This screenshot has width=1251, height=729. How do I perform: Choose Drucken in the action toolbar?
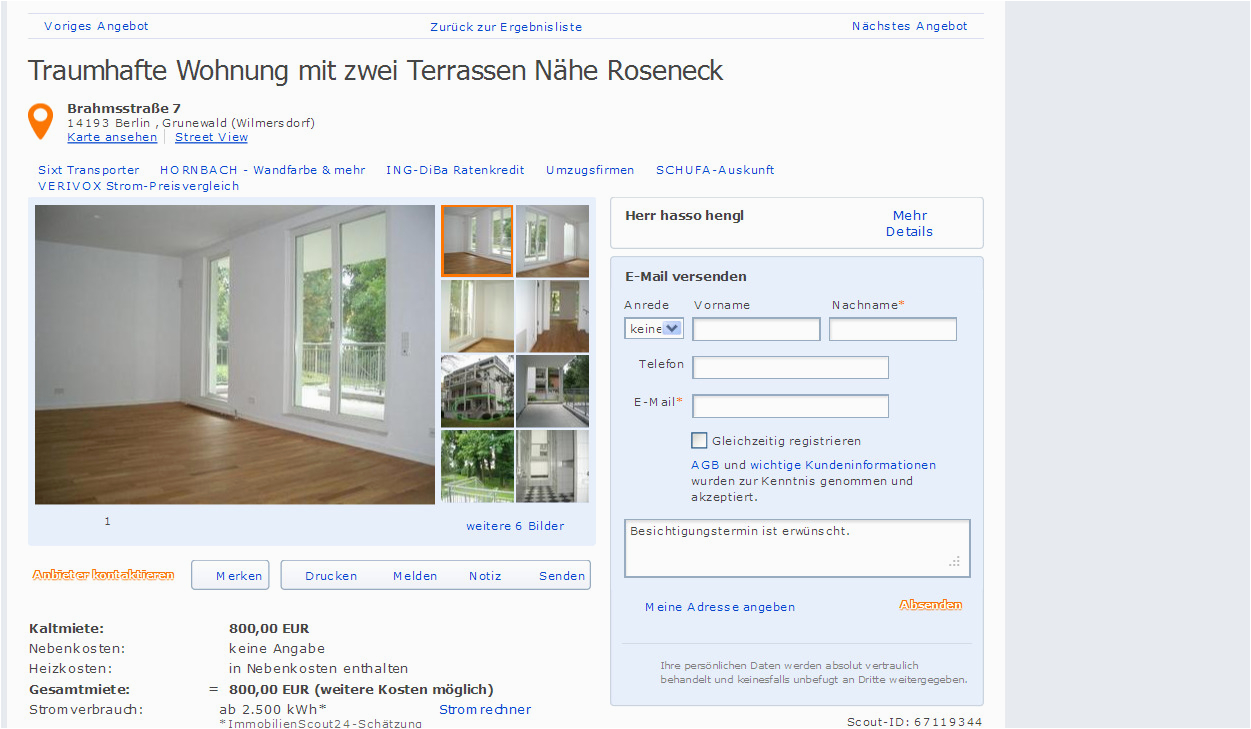click(x=331, y=576)
